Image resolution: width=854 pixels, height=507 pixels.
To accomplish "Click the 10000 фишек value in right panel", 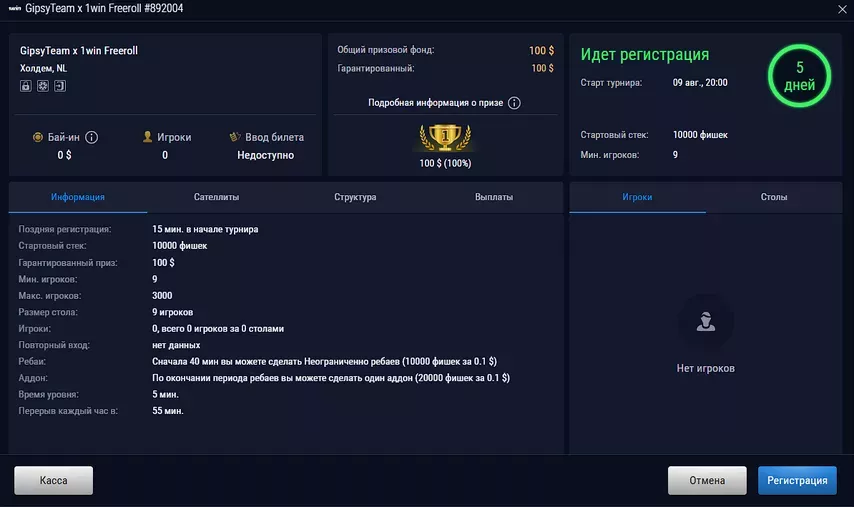I will pos(700,135).
